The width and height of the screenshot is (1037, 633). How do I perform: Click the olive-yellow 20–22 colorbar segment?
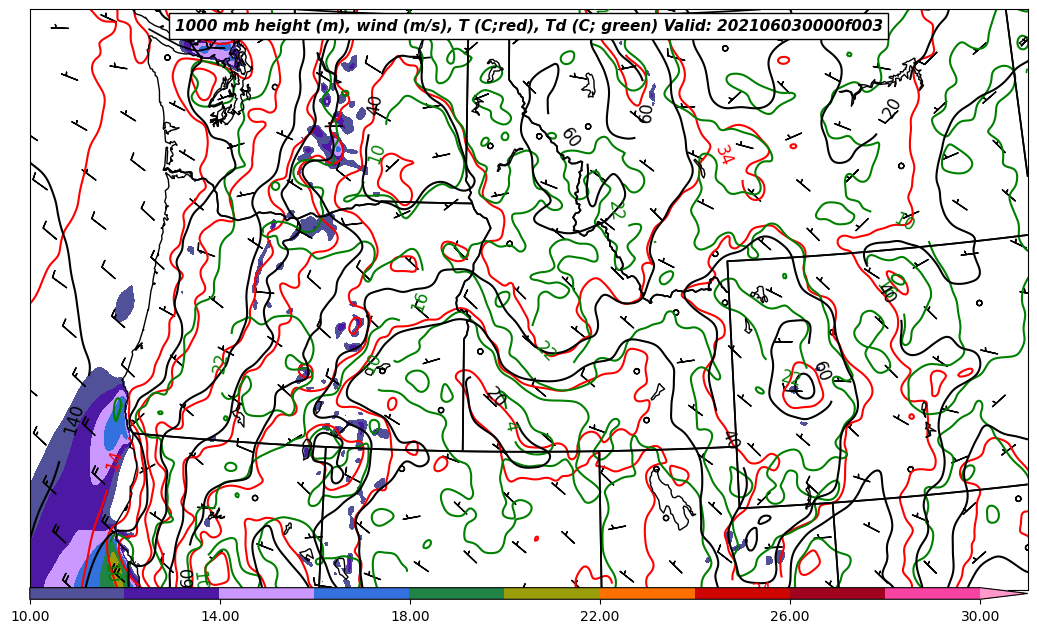[552, 593]
